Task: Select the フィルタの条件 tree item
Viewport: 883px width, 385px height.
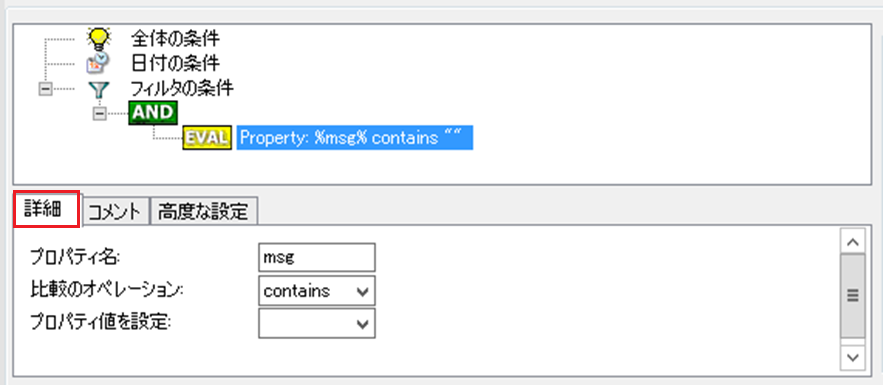Action: [182, 88]
